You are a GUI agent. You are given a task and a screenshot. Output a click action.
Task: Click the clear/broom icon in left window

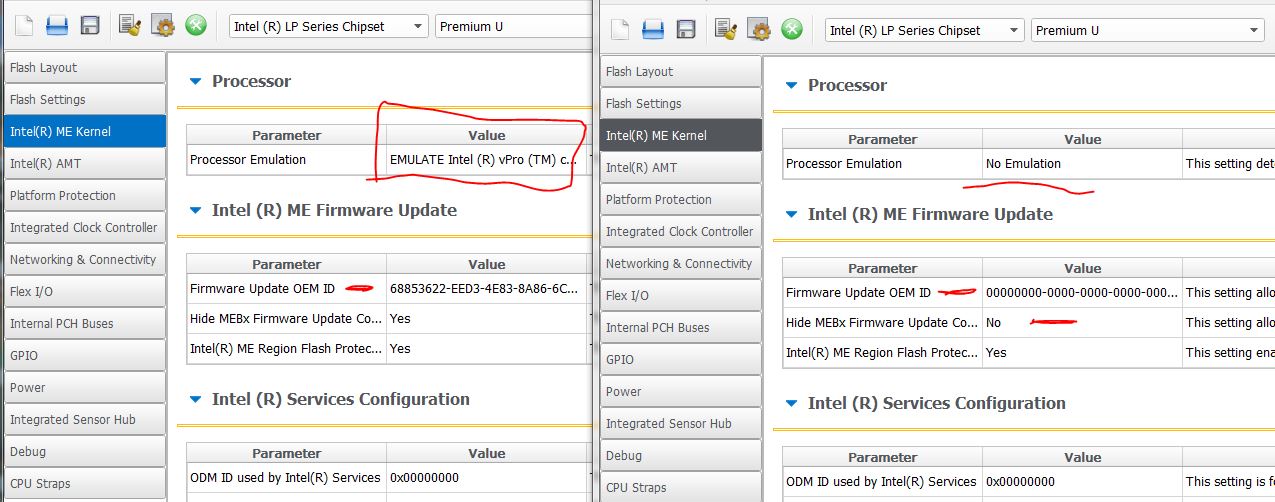click(x=129, y=26)
